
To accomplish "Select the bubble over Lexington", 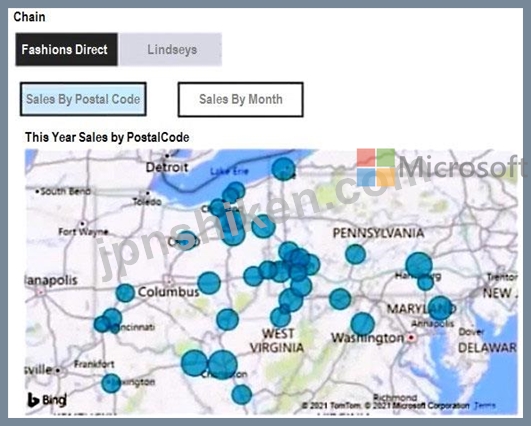I will pyautogui.click(x=111, y=383).
